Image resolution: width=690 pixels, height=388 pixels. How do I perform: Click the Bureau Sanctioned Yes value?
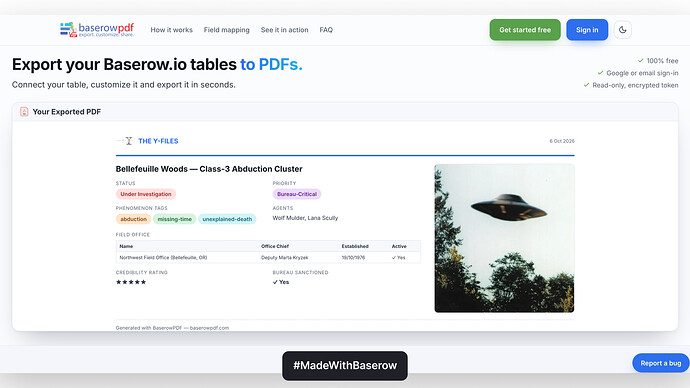click(x=281, y=282)
